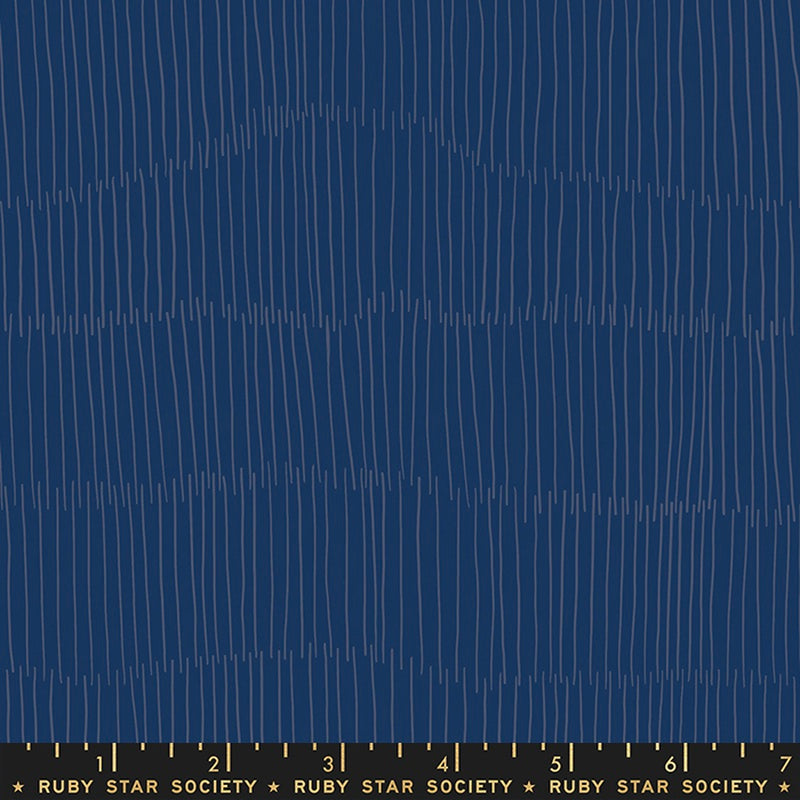Screen dimensions: 800x800
Task: Click the number 6 on the ruler
Action: (668, 763)
